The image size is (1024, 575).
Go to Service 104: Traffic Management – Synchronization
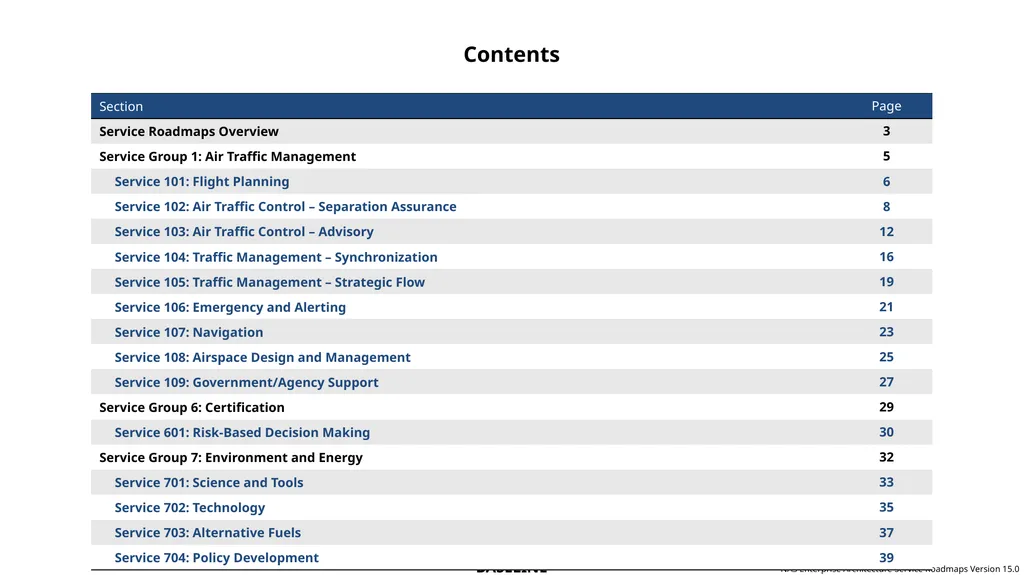276,257
